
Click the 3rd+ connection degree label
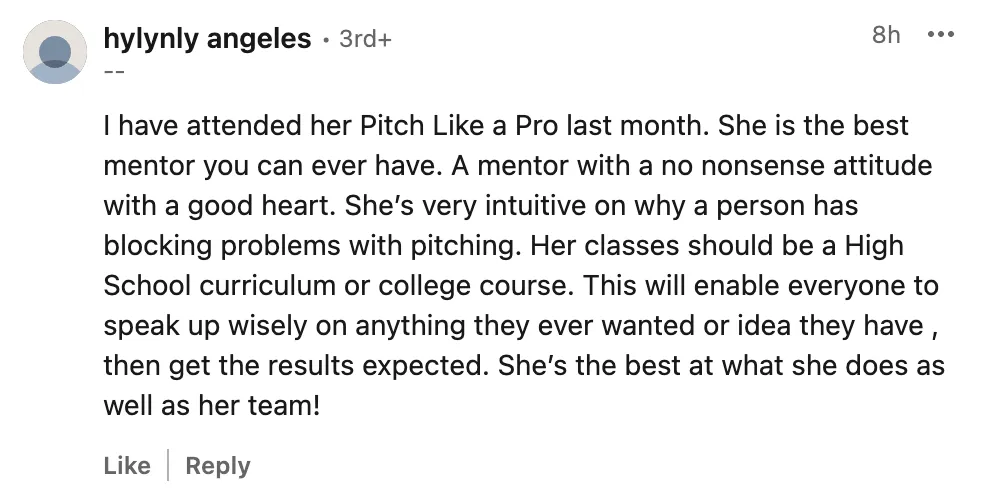(365, 40)
